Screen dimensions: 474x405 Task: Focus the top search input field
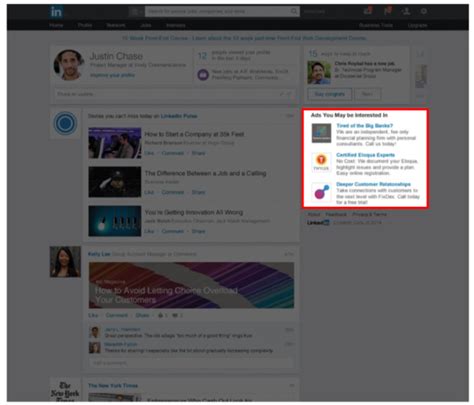(217, 12)
